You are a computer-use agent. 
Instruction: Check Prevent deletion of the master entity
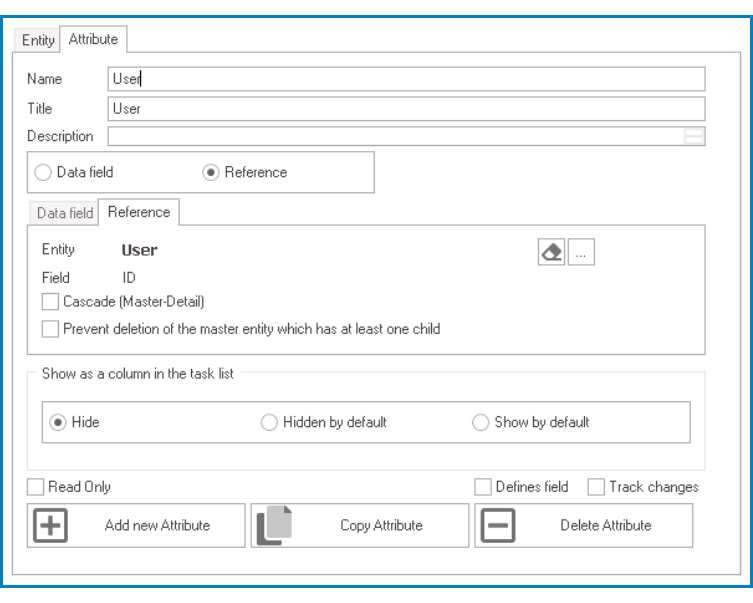coord(50,329)
